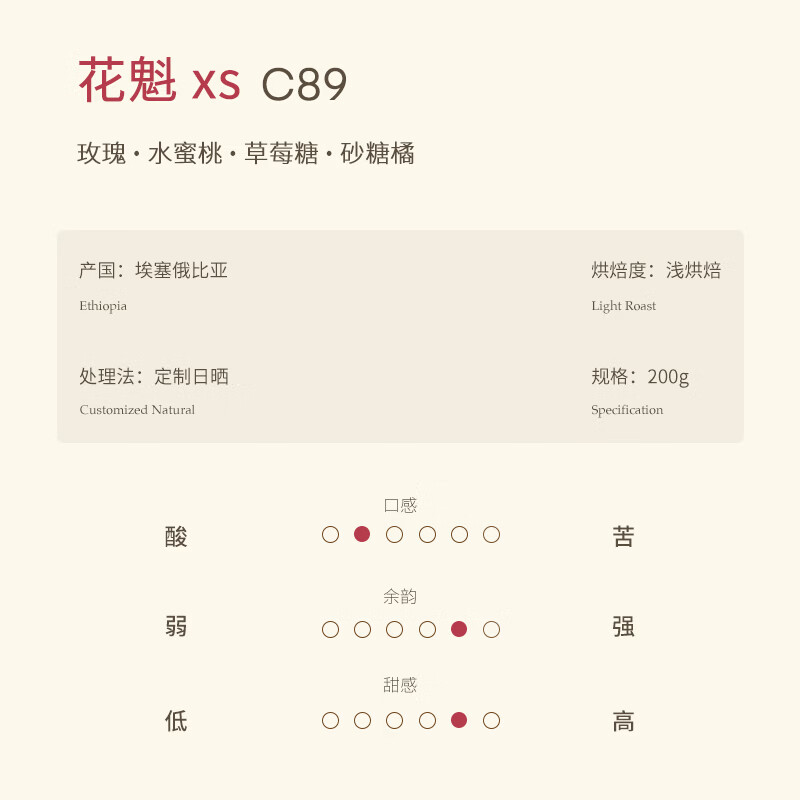Viewport: 800px width, 800px height.
Task: Click the 处理法：定制日晒 process text
Action: tap(154, 377)
